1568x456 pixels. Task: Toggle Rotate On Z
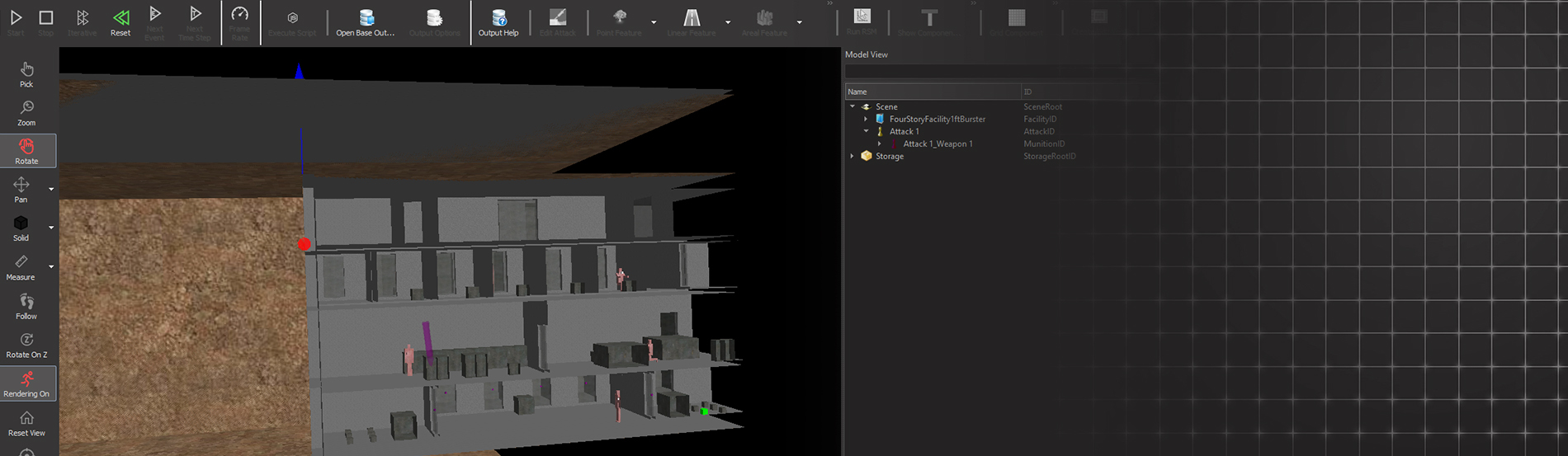pos(26,346)
